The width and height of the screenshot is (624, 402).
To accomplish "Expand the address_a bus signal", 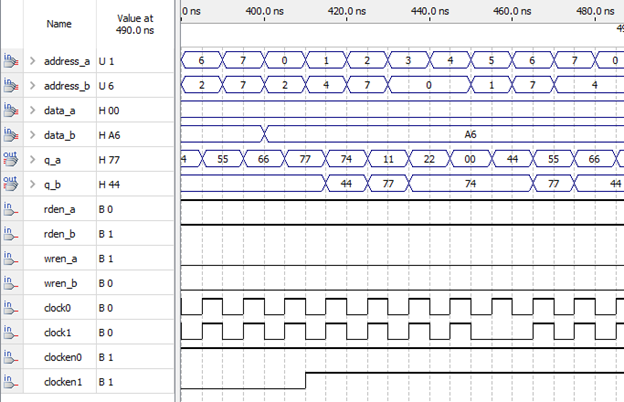I will pyautogui.click(x=33, y=62).
